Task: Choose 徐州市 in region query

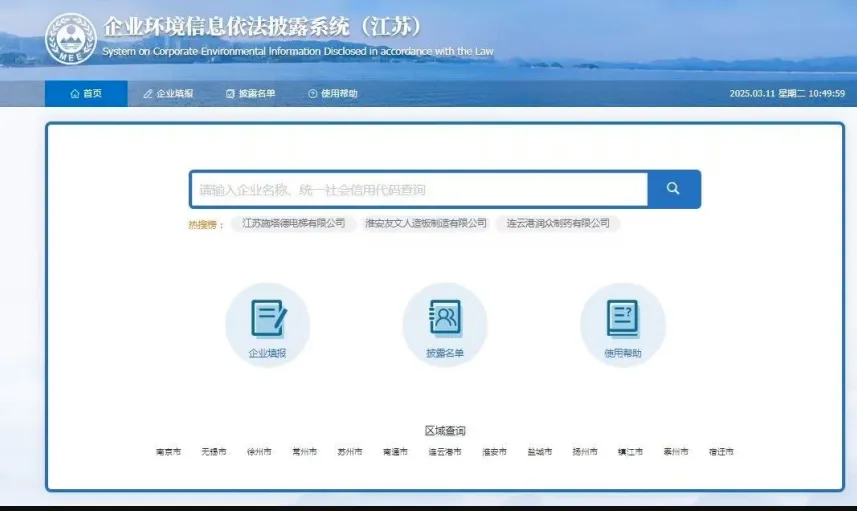Action: 259,452
